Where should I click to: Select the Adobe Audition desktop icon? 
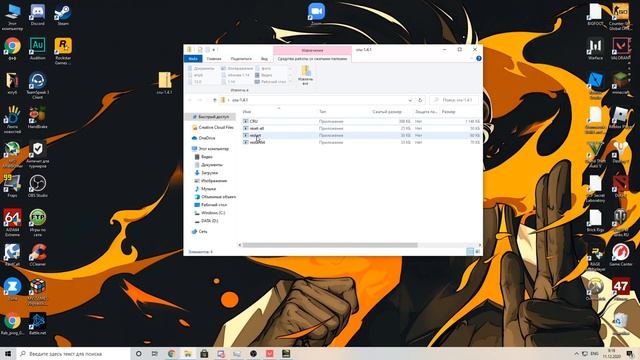[x=38, y=49]
